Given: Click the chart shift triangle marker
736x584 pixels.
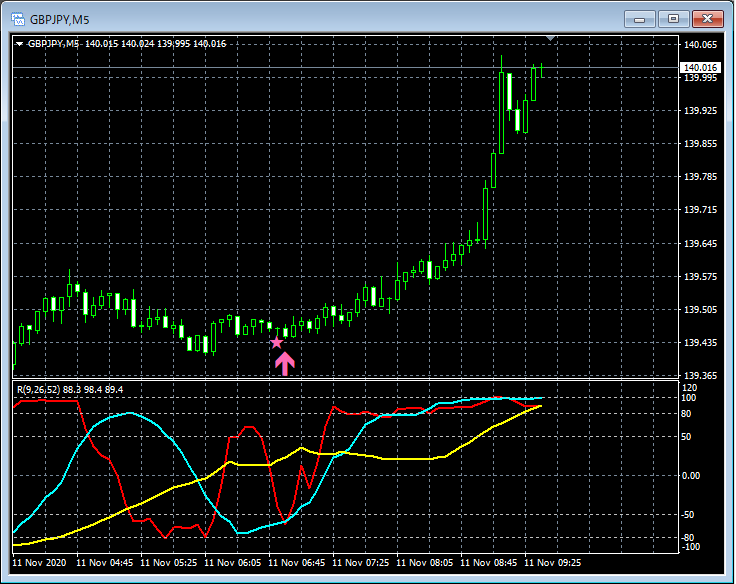Looking at the screenshot, I should (551, 38).
